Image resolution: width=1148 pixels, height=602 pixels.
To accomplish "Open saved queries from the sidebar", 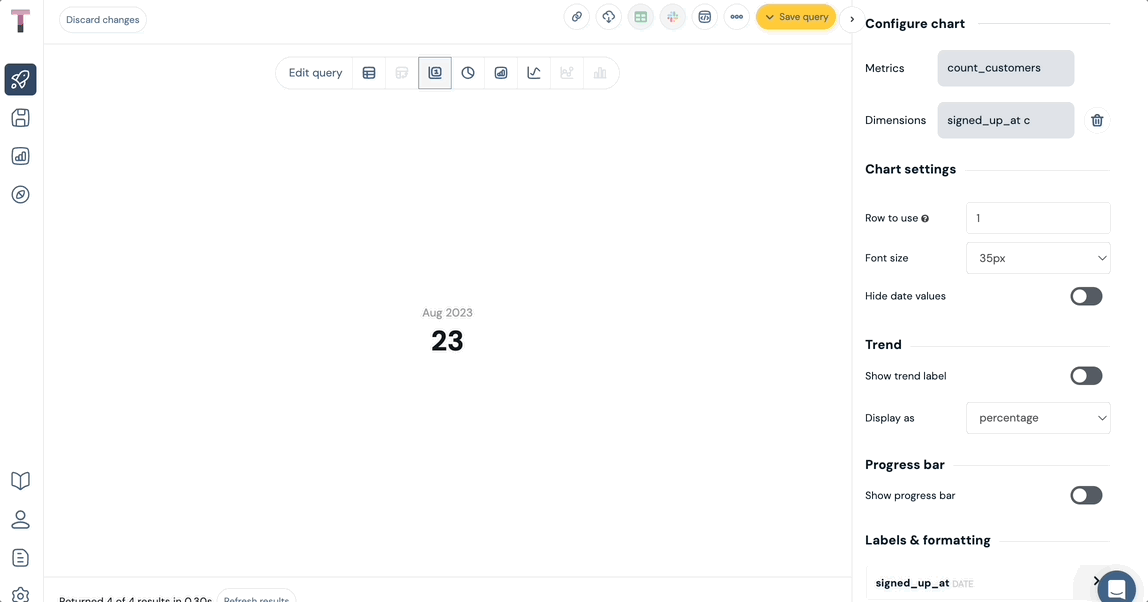I will [20, 118].
